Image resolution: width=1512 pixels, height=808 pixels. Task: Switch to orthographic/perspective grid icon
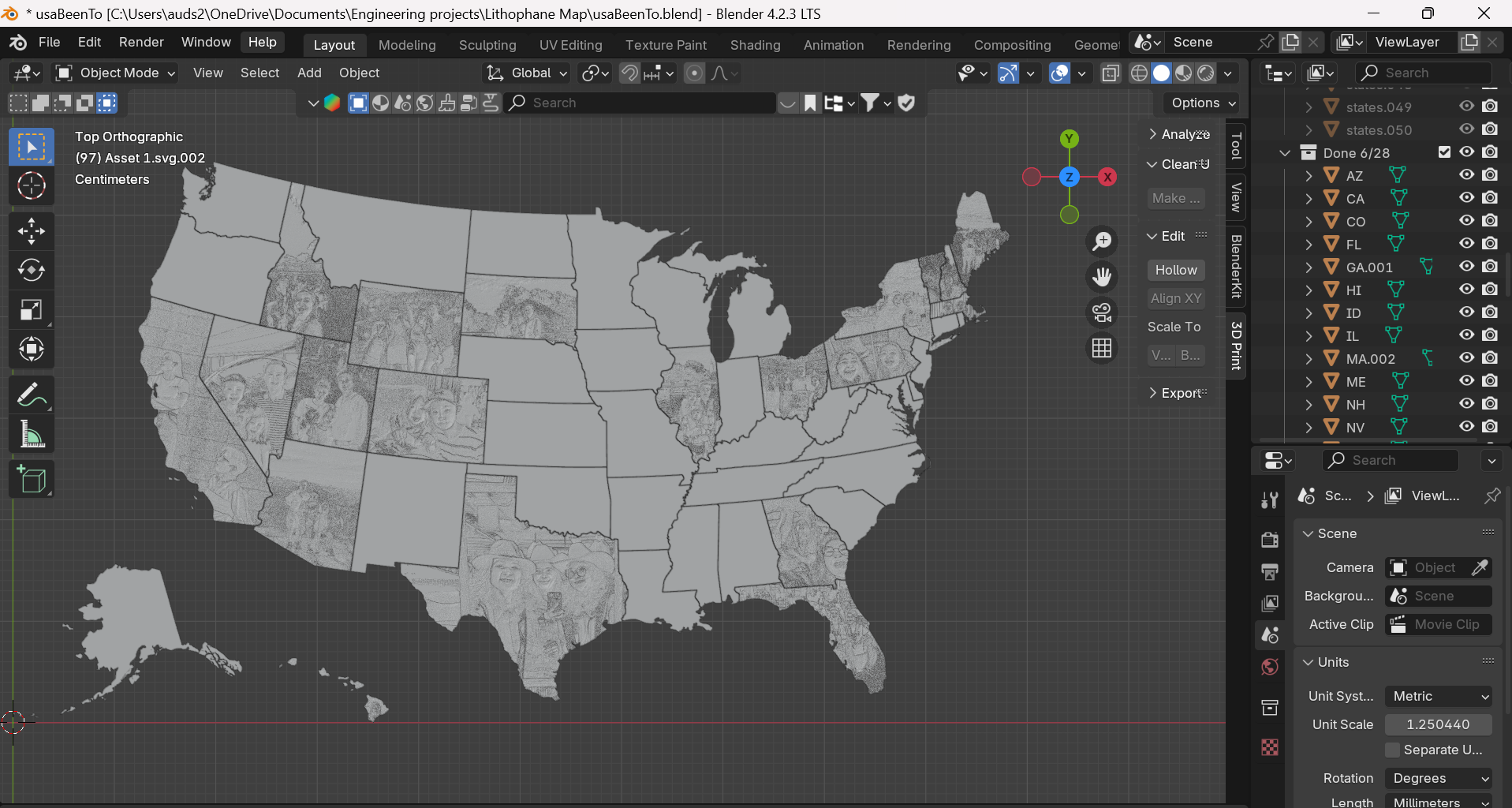click(x=1102, y=348)
